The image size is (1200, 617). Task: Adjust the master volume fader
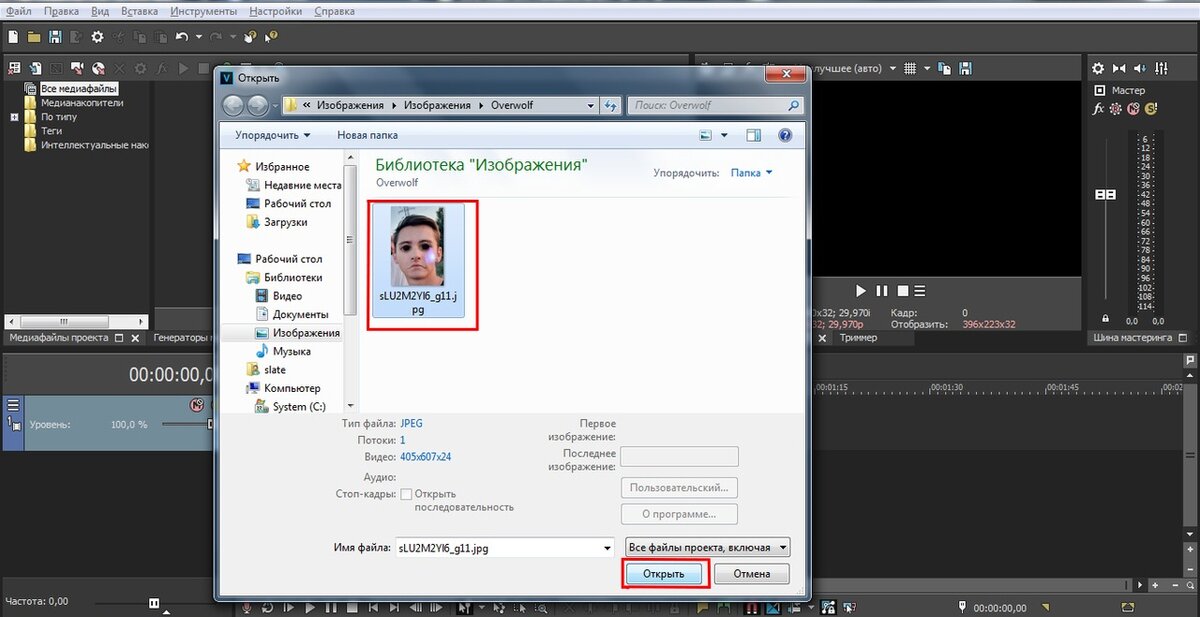(1105, 194)
